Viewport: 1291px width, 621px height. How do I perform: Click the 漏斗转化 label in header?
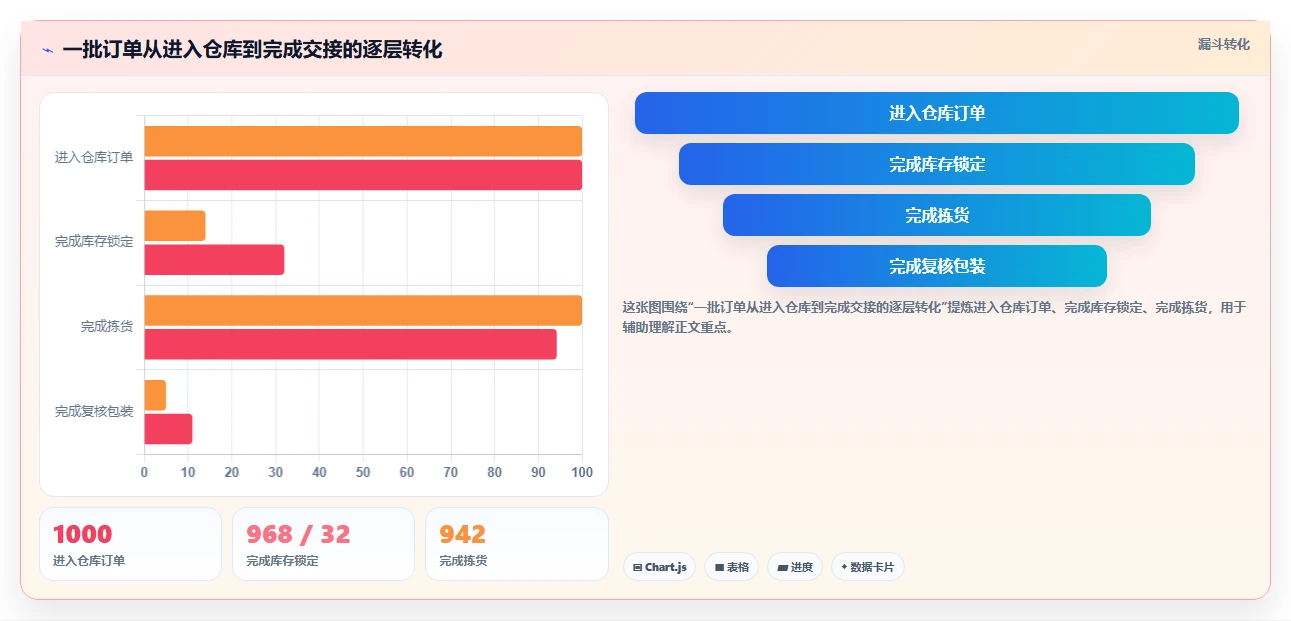pos(1224,44)
